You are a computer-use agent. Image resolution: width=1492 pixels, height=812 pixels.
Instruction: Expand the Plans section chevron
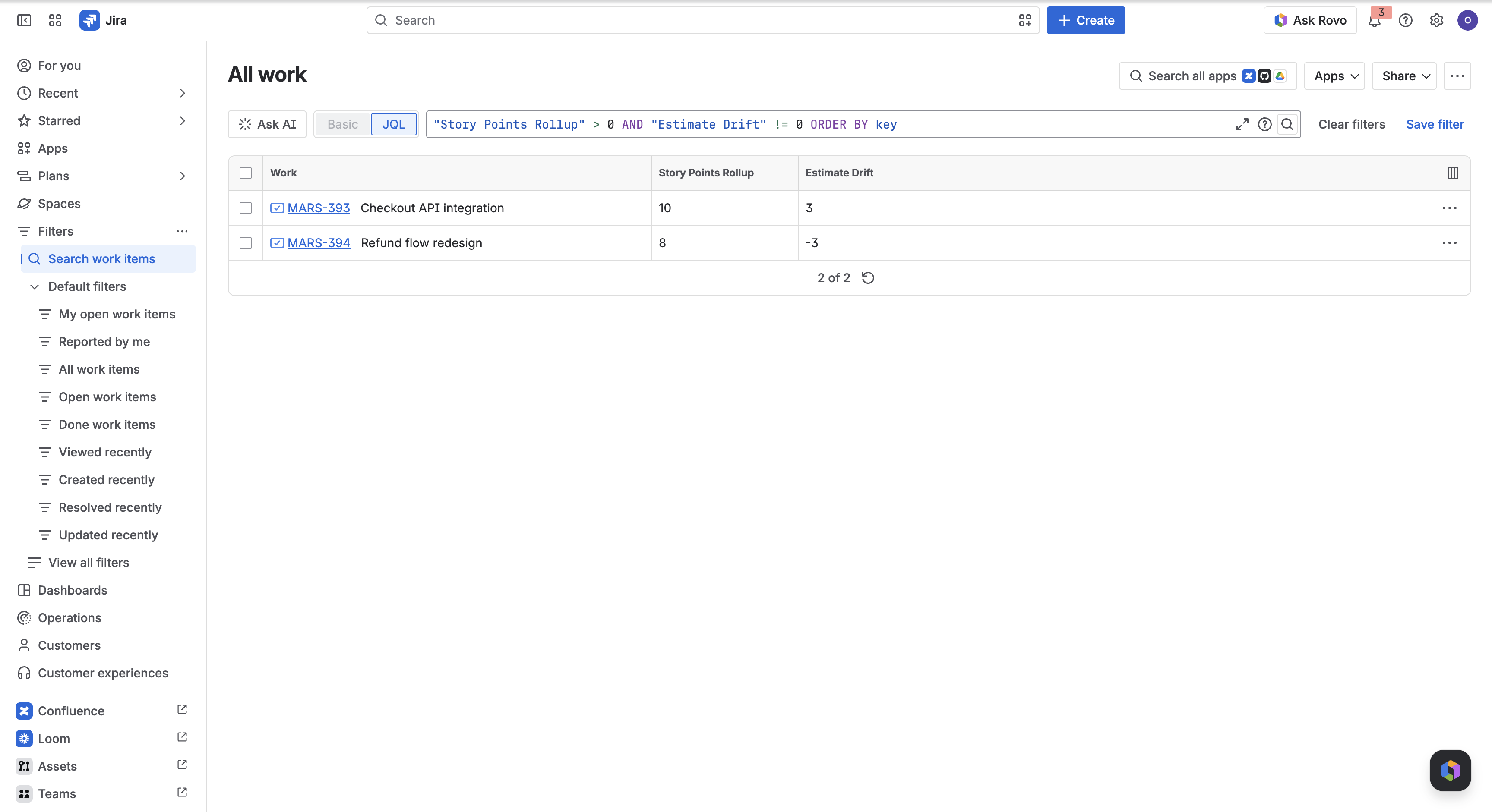click(183, 176)
